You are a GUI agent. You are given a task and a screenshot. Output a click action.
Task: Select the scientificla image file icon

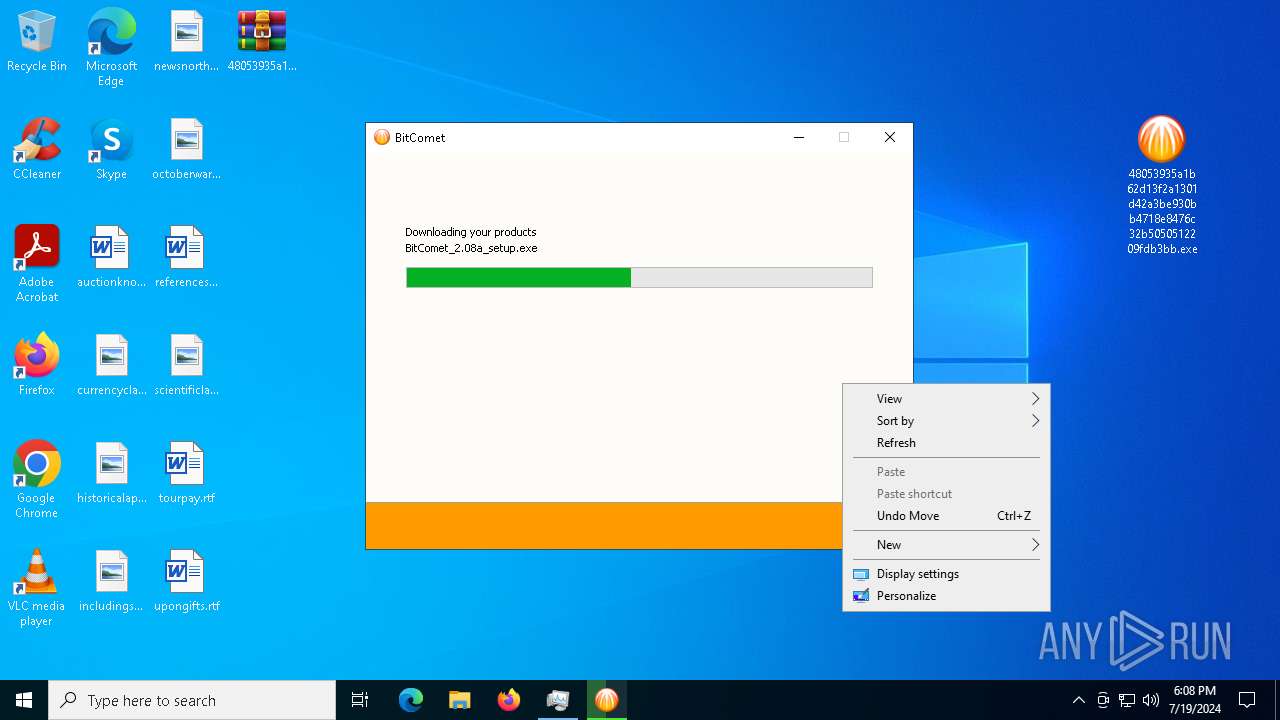point(186,366)
